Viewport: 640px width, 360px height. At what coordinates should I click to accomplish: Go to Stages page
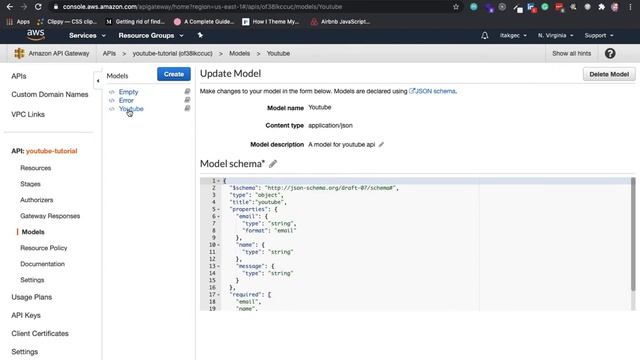[30, 184]
